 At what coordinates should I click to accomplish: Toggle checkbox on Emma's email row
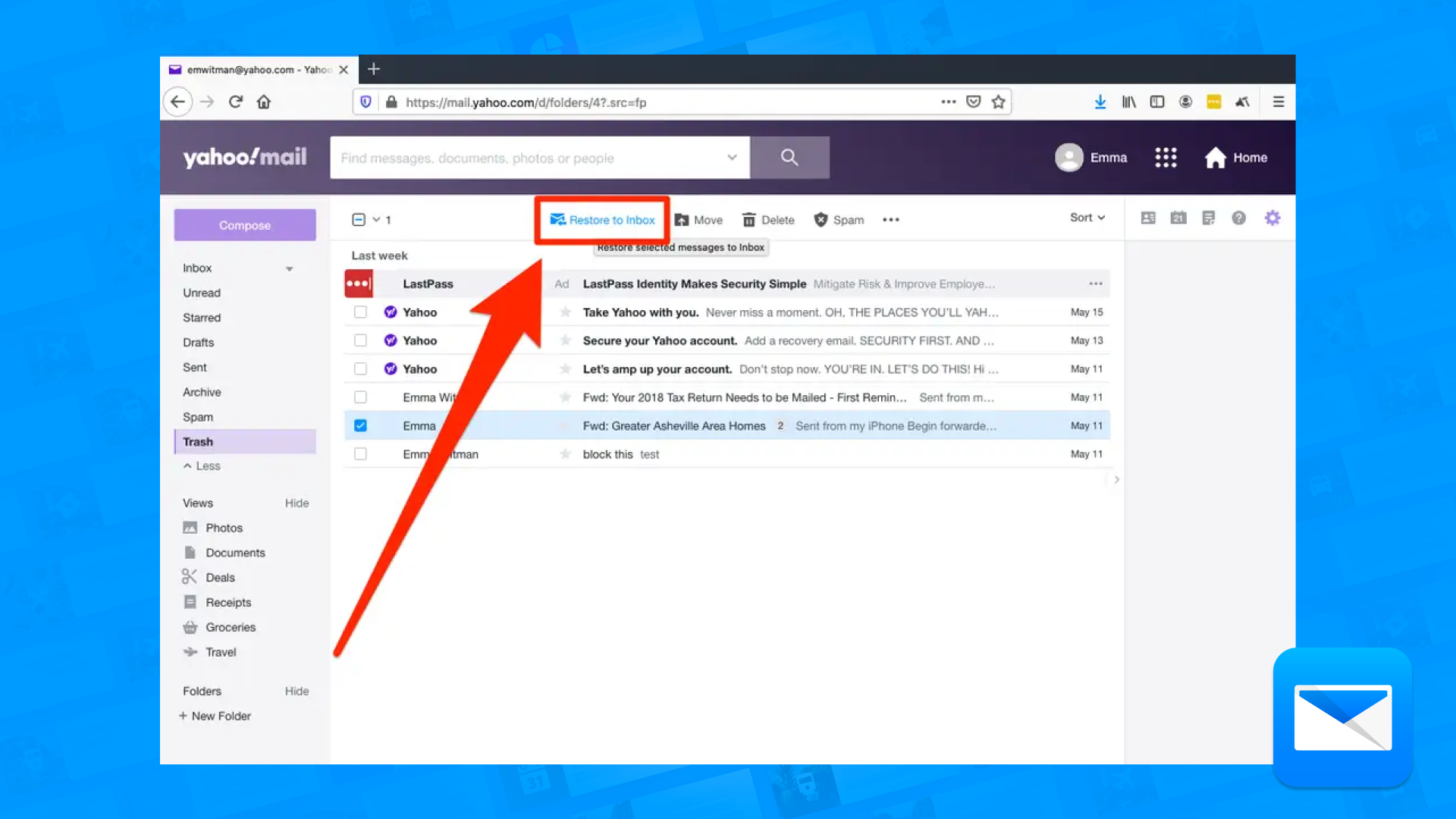pos(360,425)
